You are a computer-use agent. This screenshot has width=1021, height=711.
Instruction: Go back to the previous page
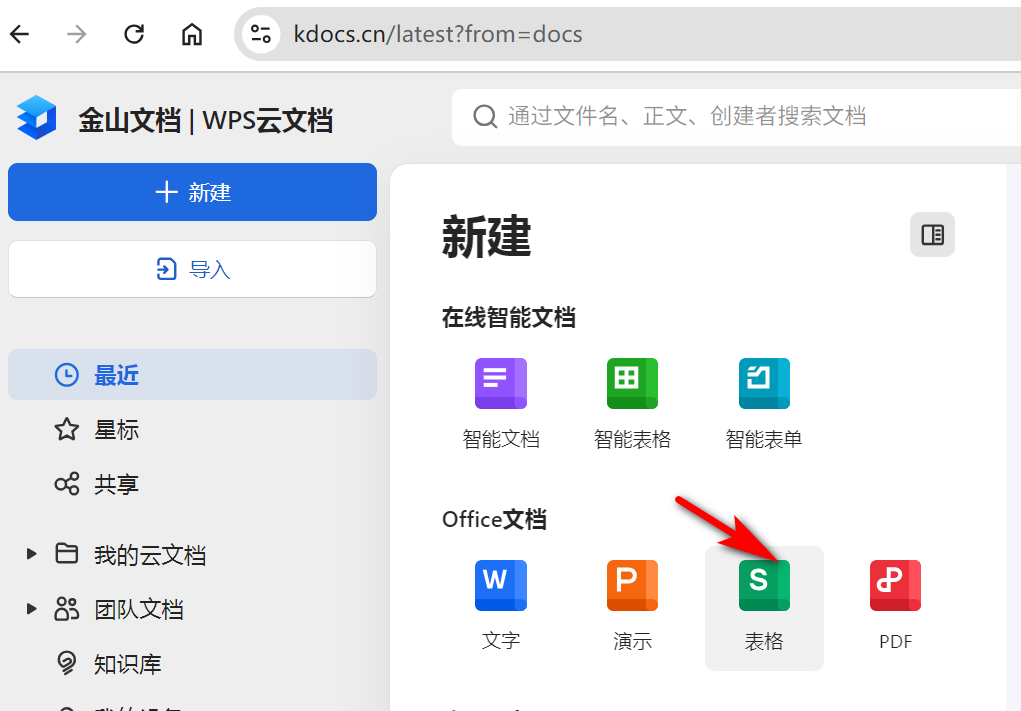(20, 34)
